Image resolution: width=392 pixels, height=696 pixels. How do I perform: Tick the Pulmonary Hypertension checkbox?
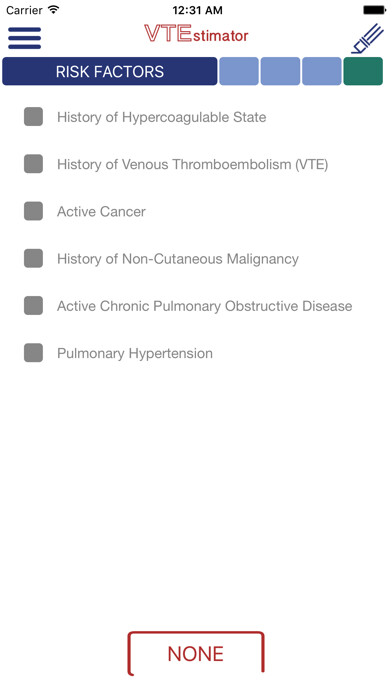33,353
